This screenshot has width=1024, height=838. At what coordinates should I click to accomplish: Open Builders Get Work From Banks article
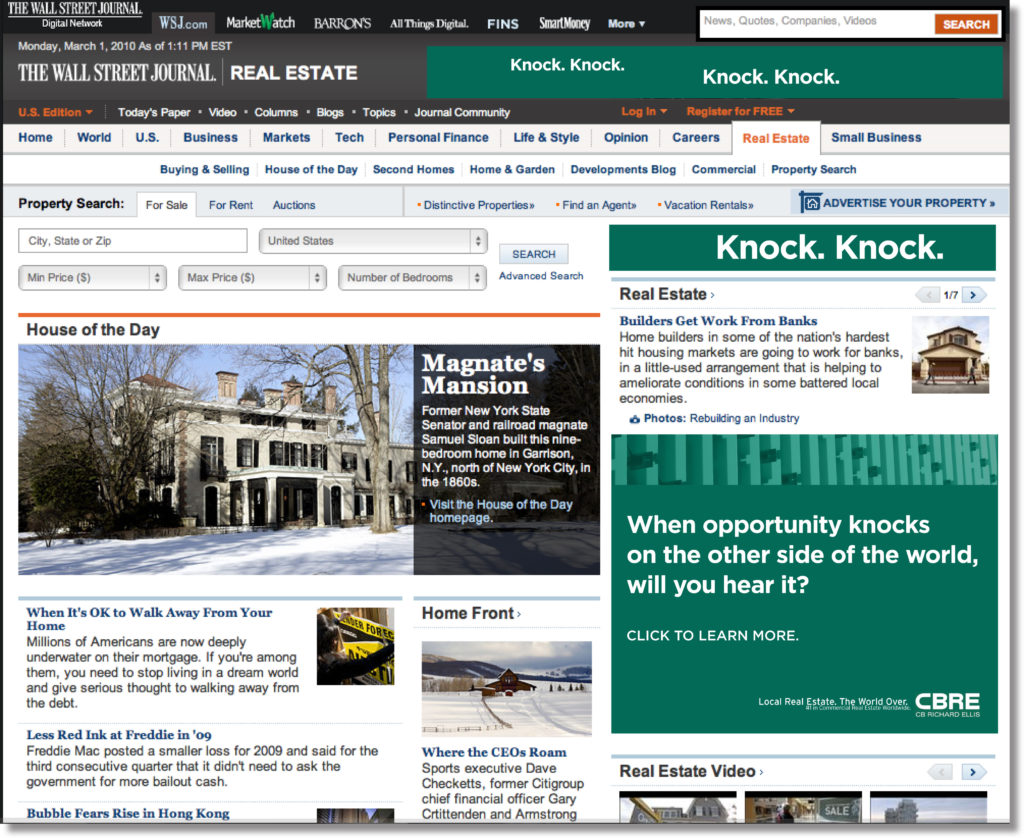718,321
